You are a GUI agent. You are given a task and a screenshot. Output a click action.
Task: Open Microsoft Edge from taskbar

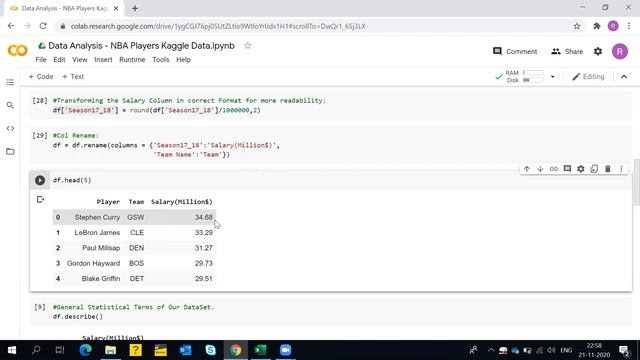[x=85, y=350]
